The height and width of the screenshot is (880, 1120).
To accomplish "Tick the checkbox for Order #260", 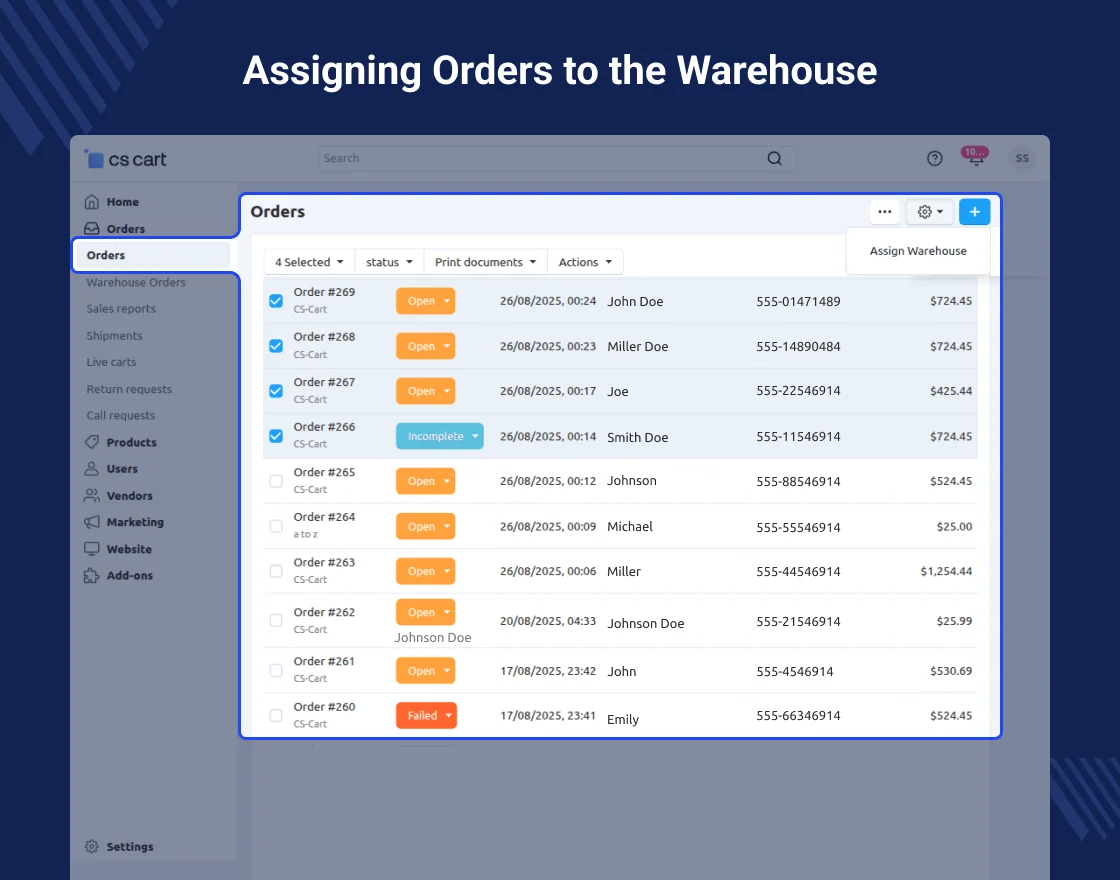I will tap(276, 715).
